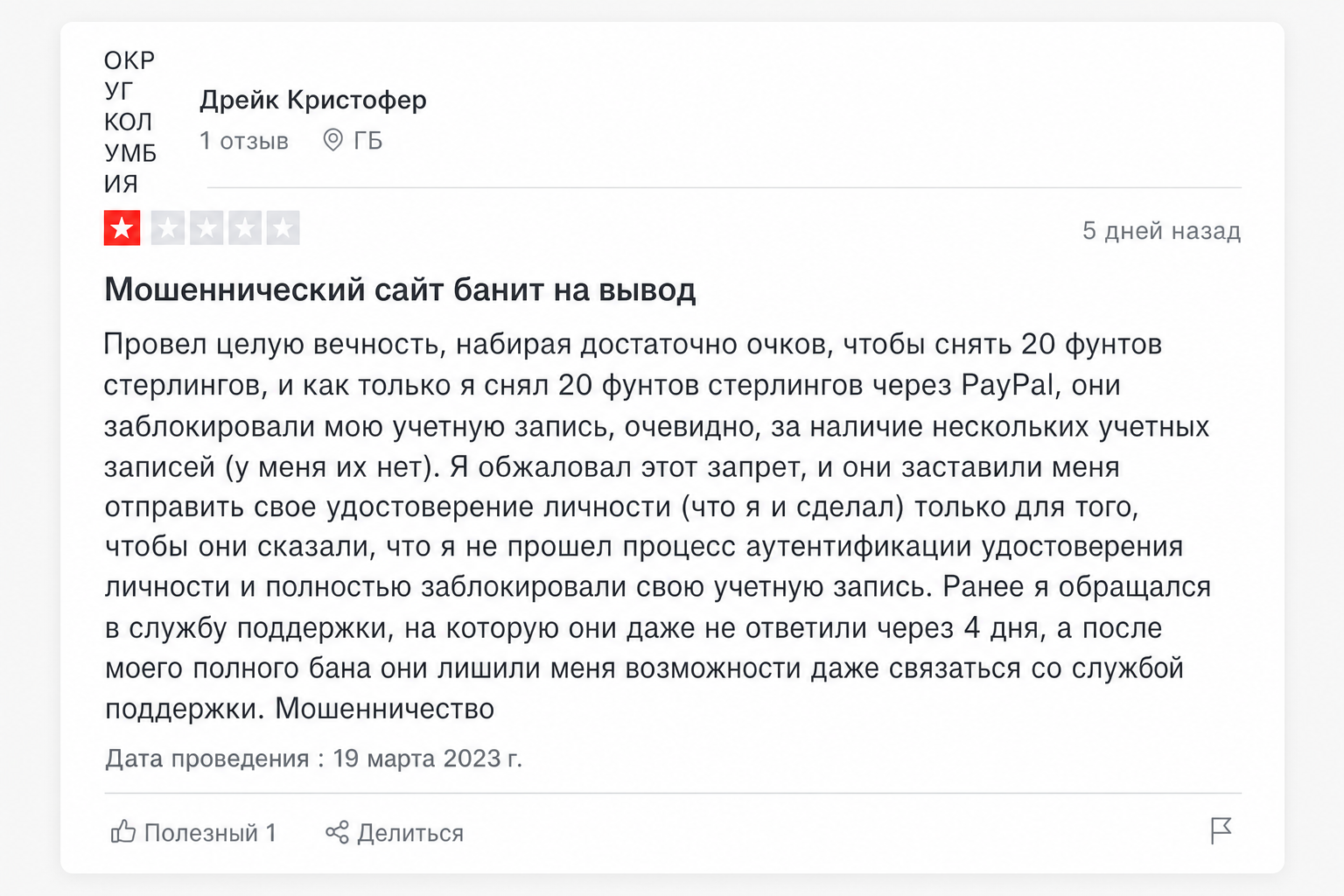Open reviewer profile Дрейк Кристофер
This screenshot has height=896, width=1344.
tap(313, 100)
